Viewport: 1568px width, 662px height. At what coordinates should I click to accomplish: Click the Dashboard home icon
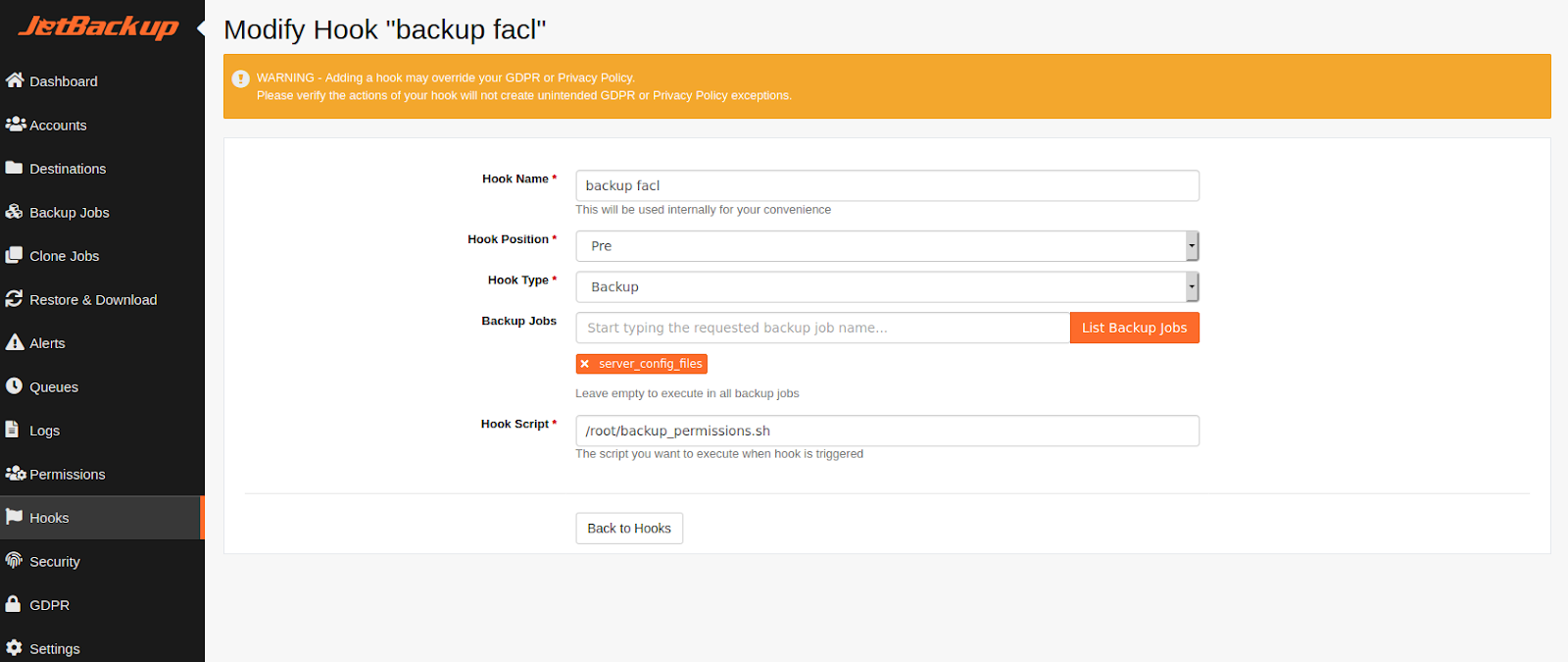click(x=15, y=80)
